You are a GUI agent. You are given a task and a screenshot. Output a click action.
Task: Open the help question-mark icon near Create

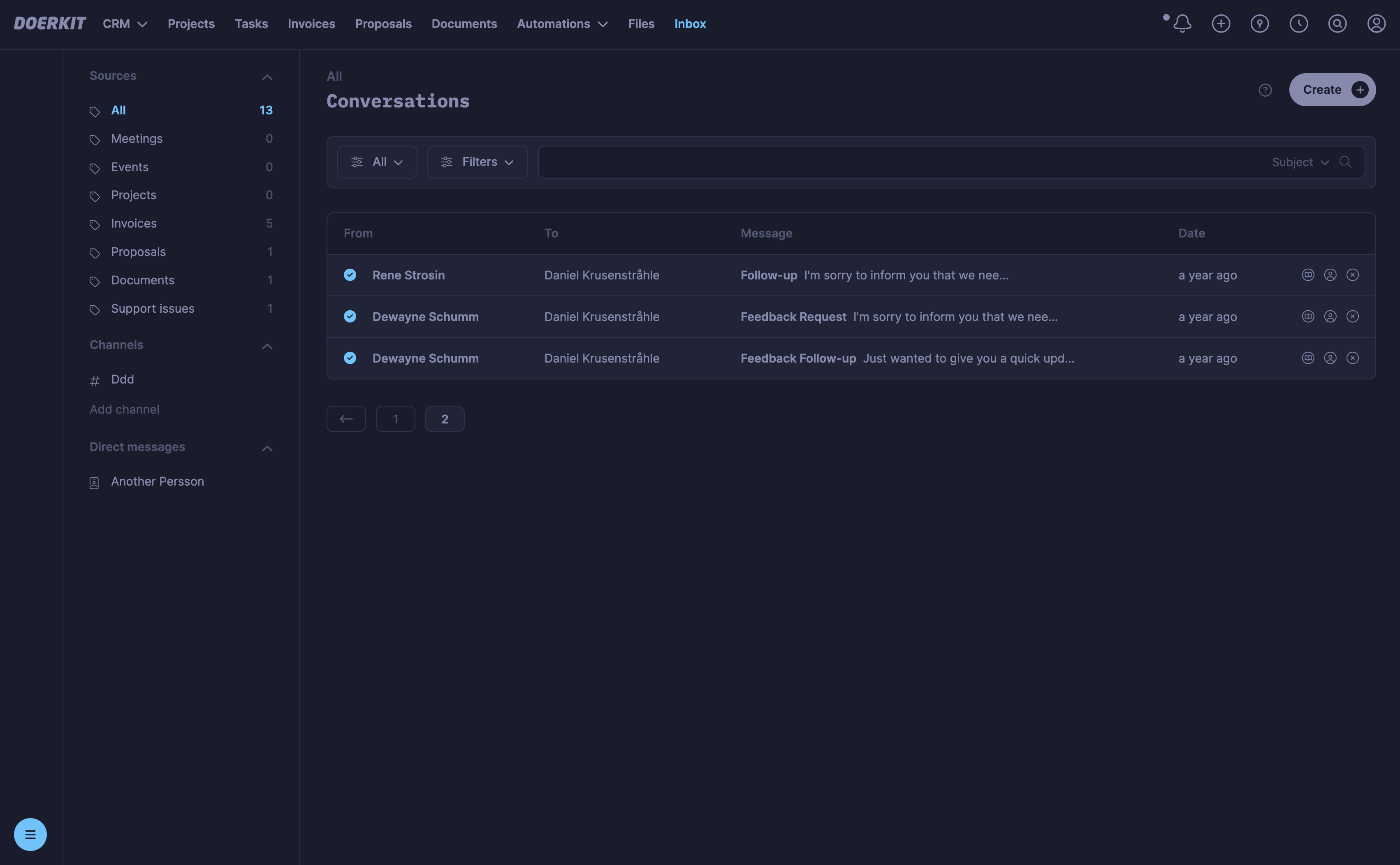click(x=1265, y=90)
